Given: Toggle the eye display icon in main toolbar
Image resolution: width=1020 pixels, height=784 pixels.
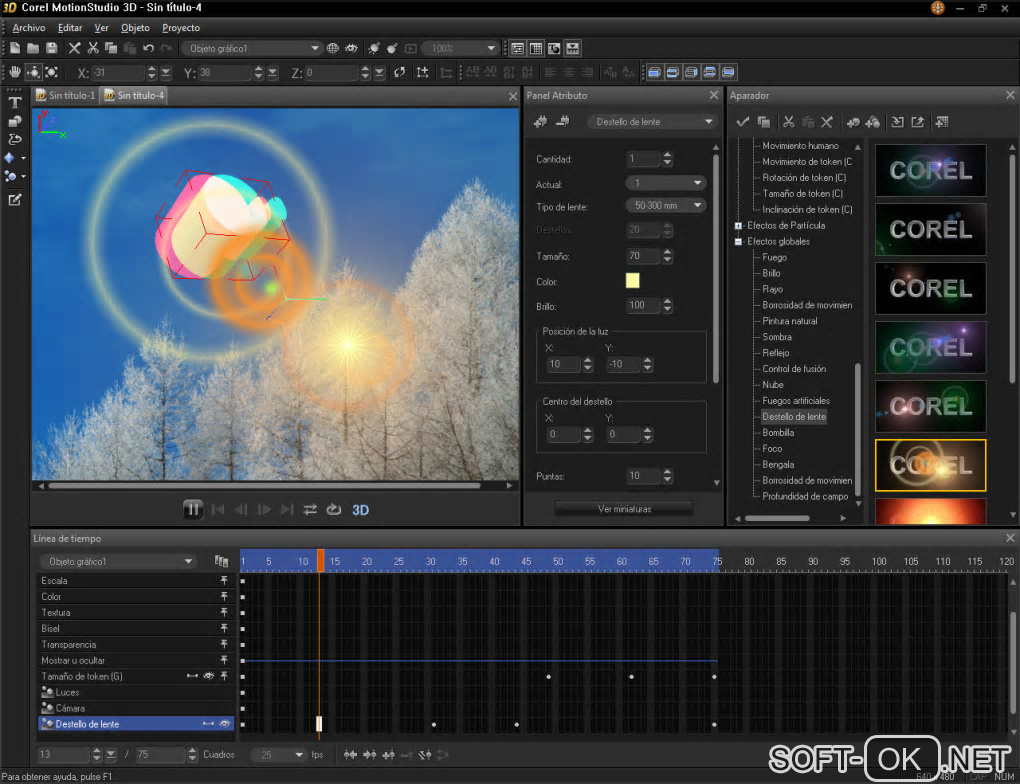Looking at the screenshot, I should pyautogui.click(x=351, y=48).
